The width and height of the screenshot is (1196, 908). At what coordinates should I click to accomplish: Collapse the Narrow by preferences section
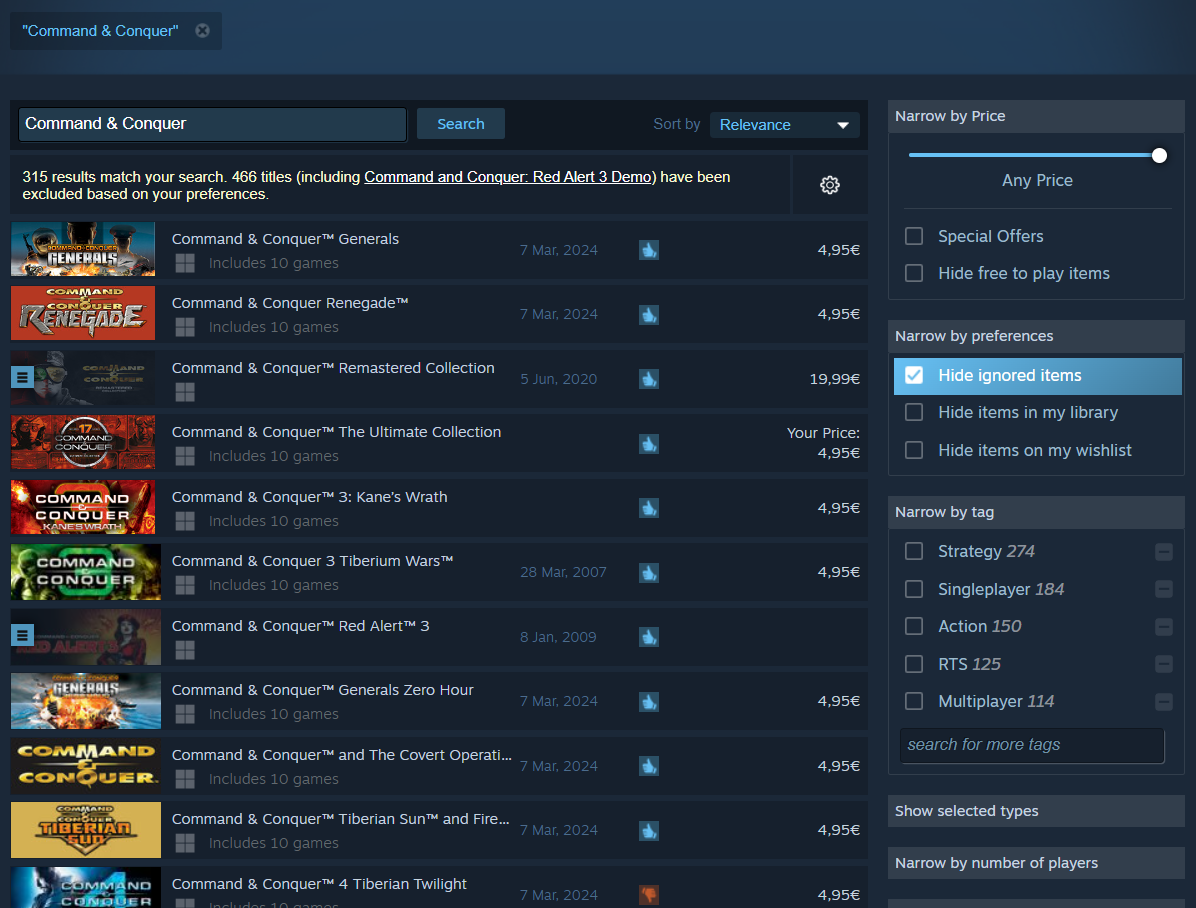(1036, 336)
